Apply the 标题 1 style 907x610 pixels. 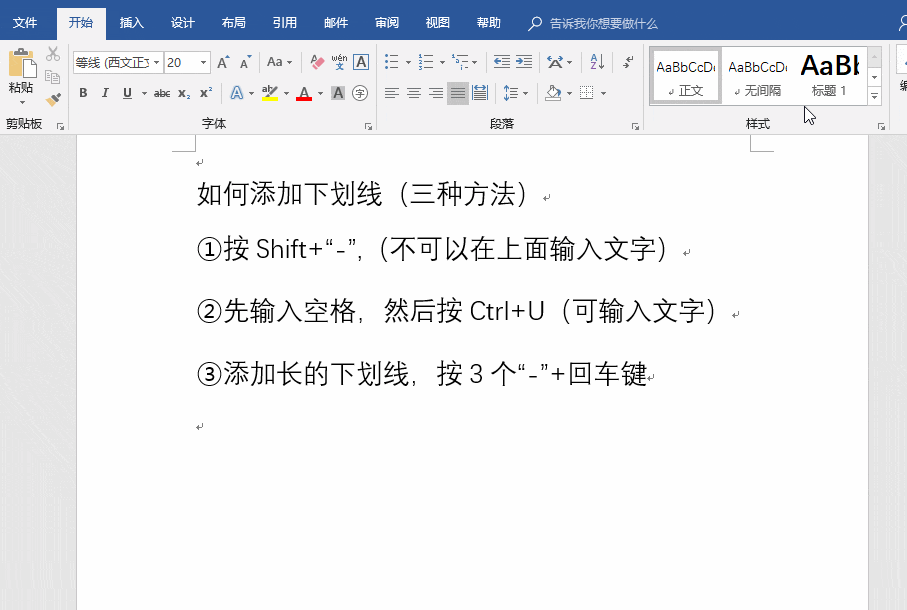pyautogui.click(x=829, y=75)
